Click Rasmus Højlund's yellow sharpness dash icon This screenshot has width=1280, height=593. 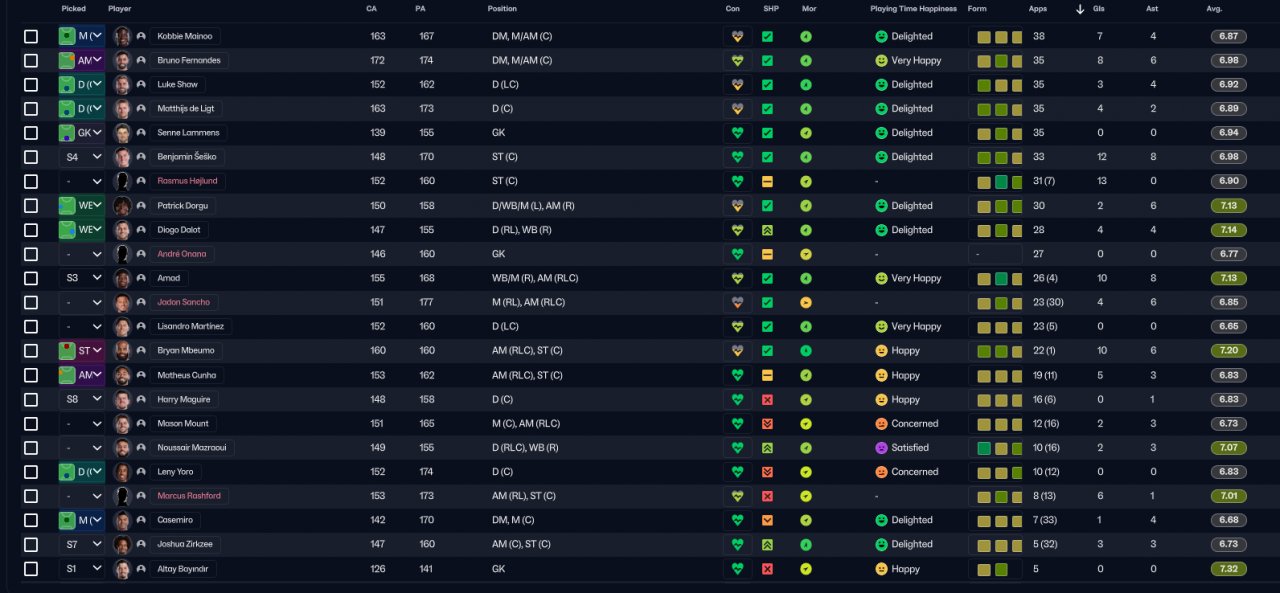767,181
